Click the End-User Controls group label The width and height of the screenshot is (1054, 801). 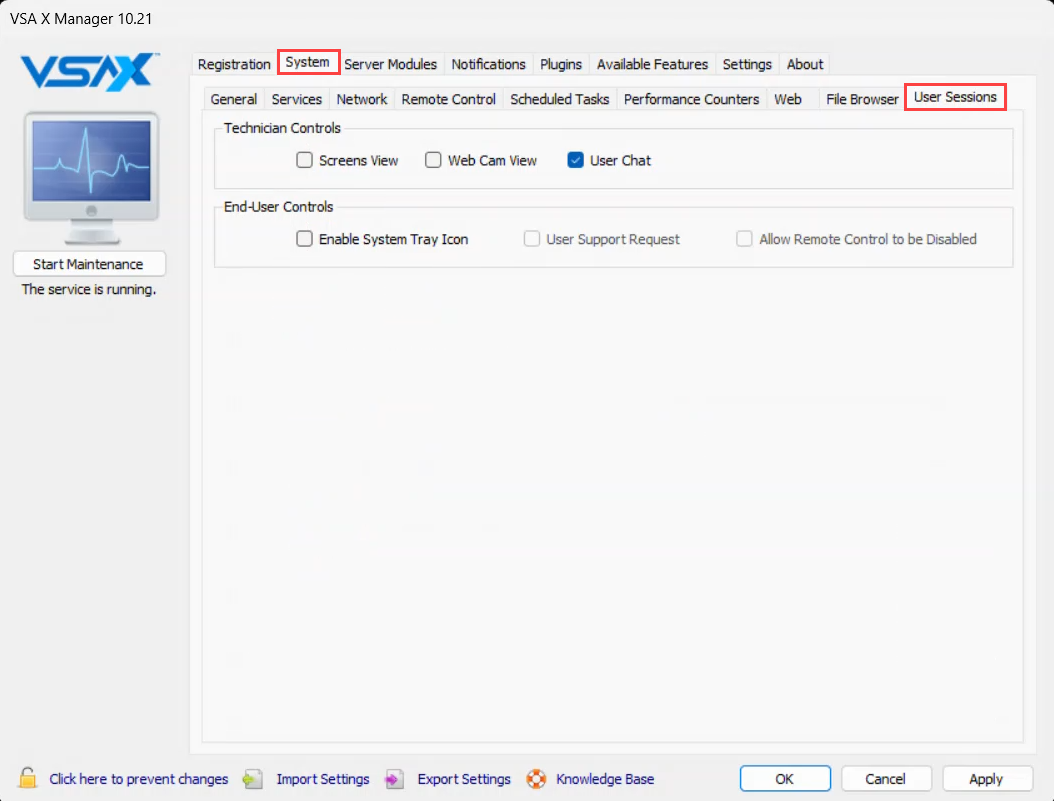click(279, 206)
